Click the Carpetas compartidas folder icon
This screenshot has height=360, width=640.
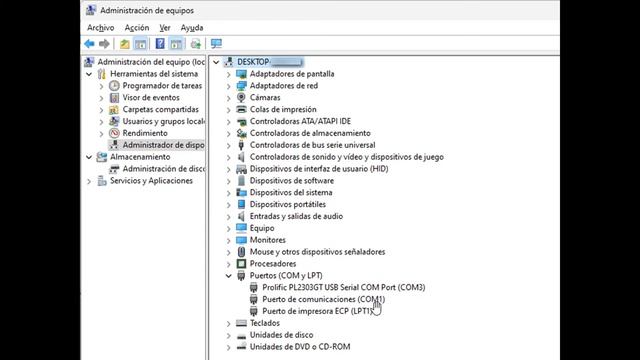(114, 109)
